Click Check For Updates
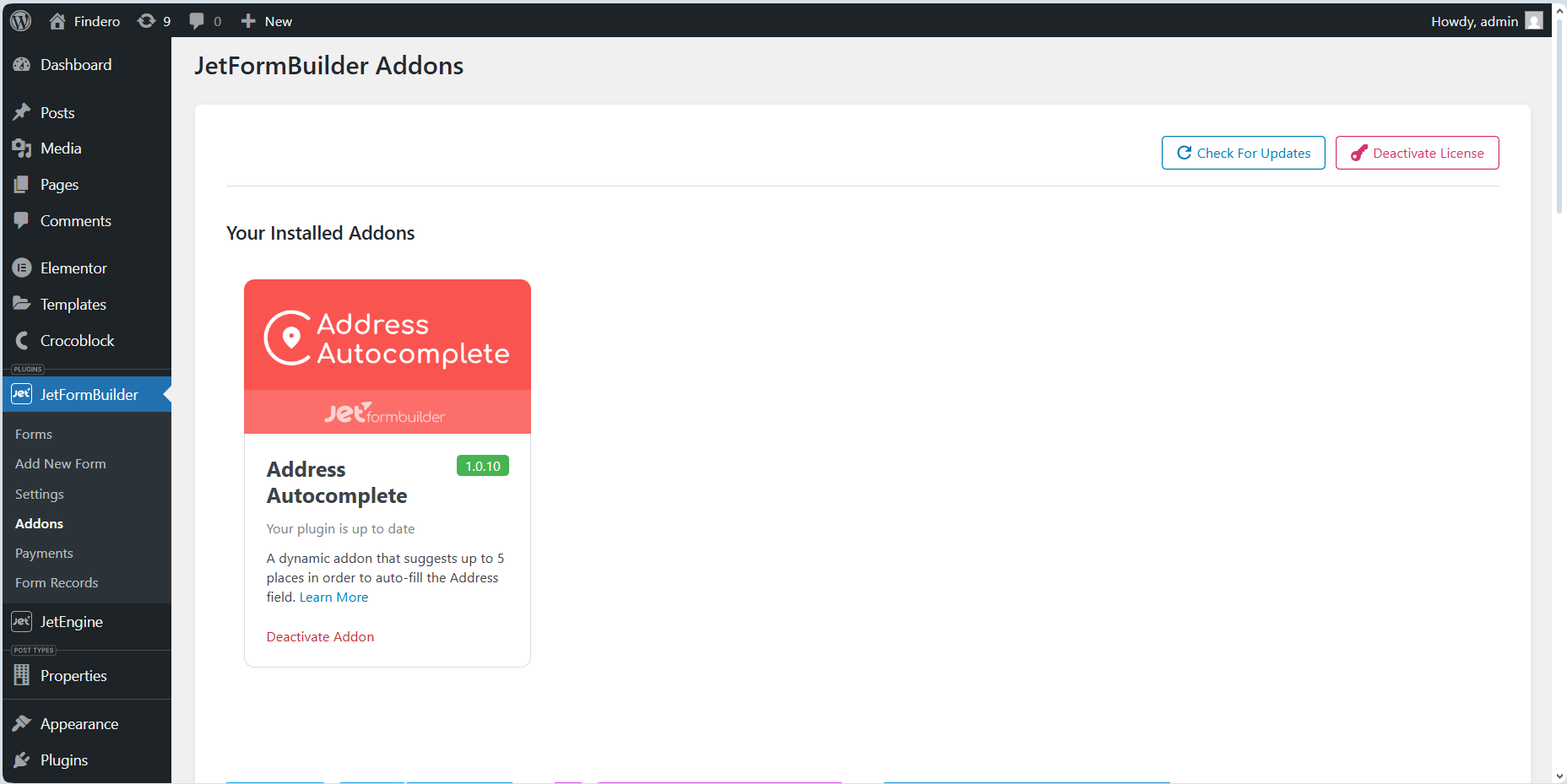The height and width of the screenshot is (784, 1567). click(x=1243, y=153)
